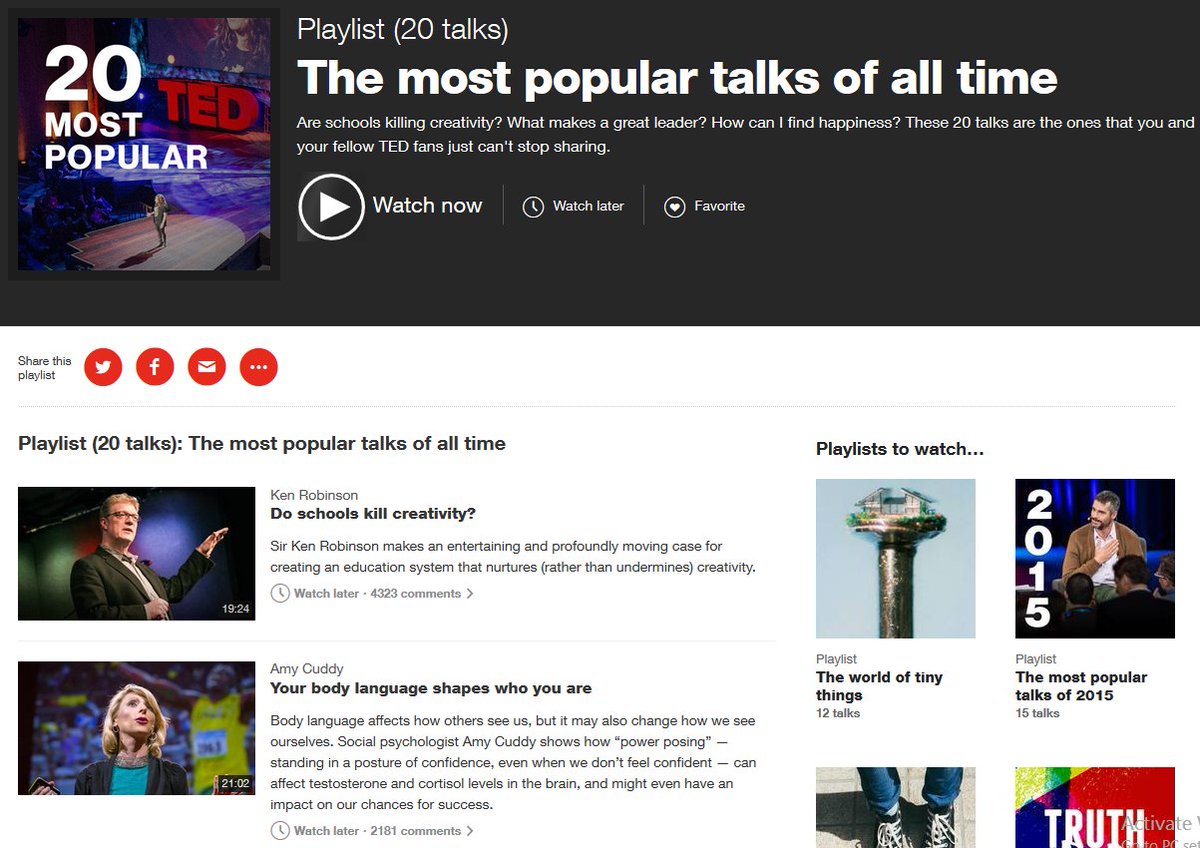Click the 12 talks count text
The width and height of the screenshot is (1200, 848).
tap(838, 713)
